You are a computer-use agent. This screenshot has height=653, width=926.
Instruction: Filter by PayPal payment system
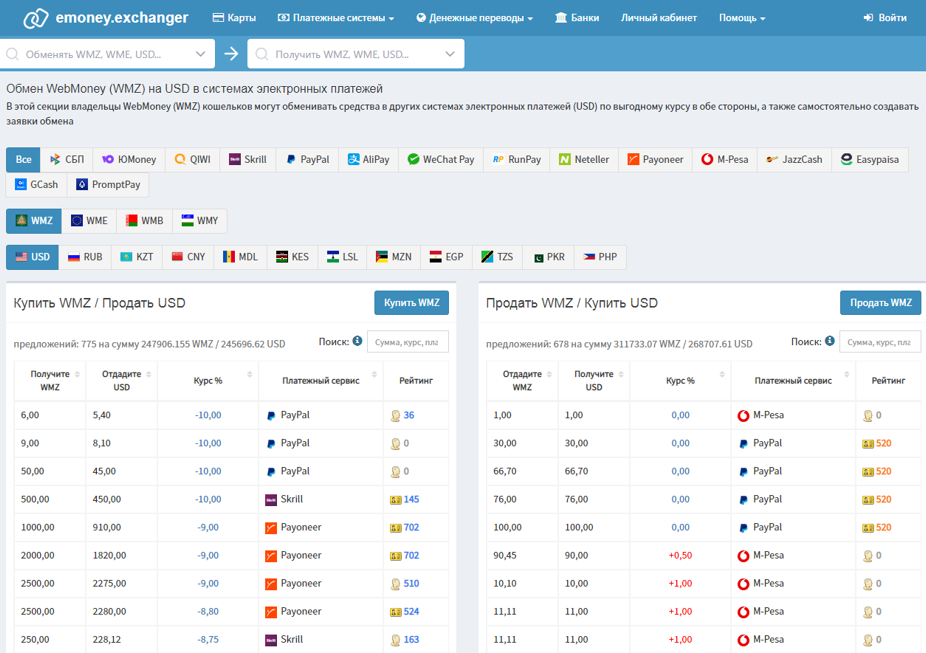click(307, 159)
